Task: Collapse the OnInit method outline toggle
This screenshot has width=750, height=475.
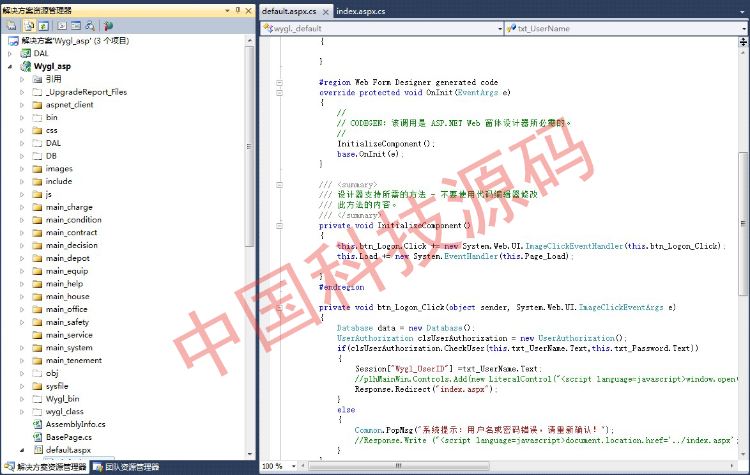Action: tap(279, 93)
